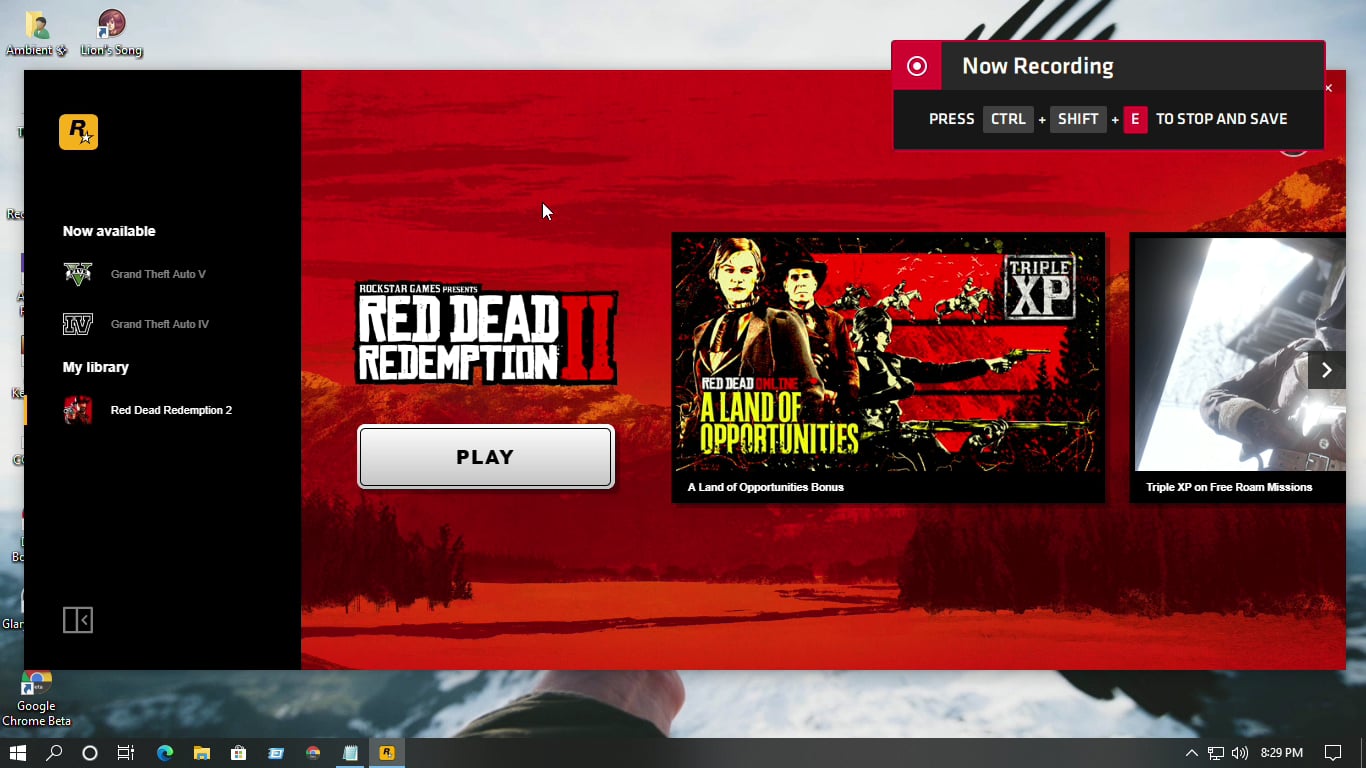Screen dimensions: 1366x768
Task: Open the clock showing 8:29 PM
Action: pos(1281,753)
